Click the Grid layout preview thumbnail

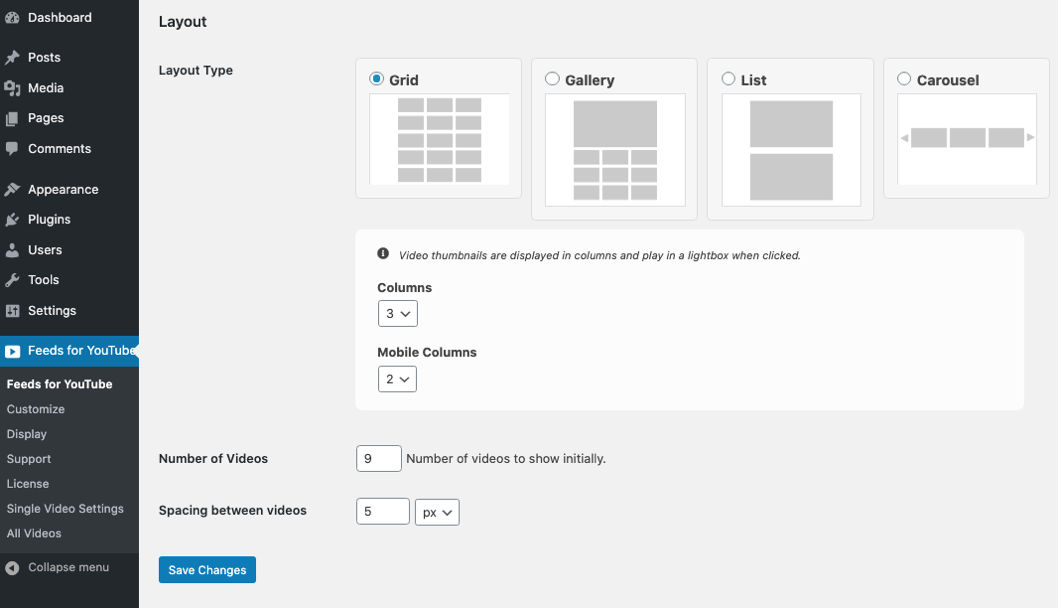point(439,139)
